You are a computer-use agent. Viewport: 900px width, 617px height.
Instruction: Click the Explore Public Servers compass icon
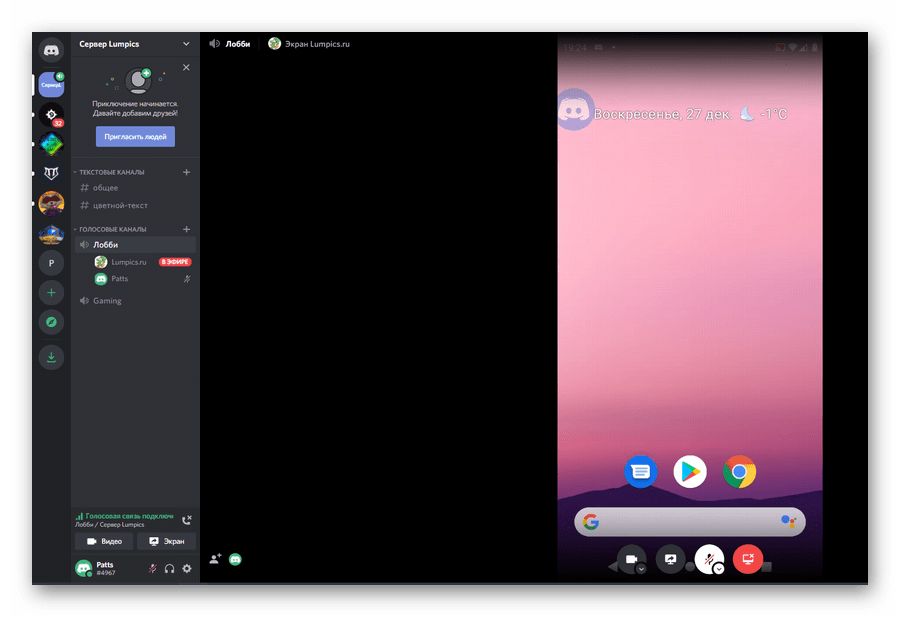51,322
